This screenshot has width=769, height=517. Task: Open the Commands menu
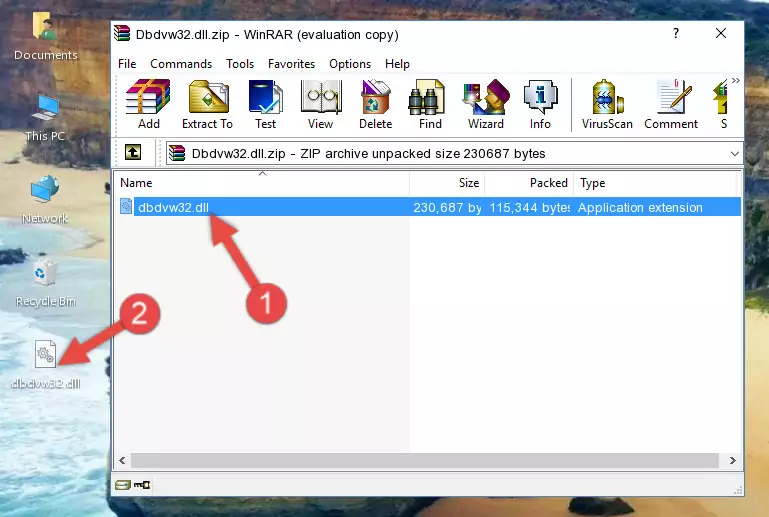pos(181,64)
